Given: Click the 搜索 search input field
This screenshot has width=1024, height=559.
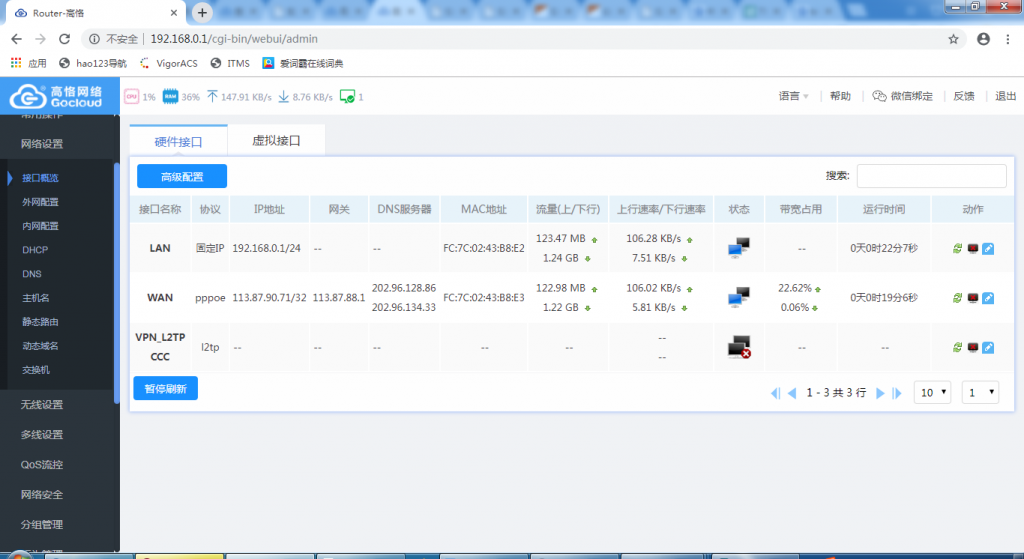Looking at the screenshot, I should tap(931, 176).
